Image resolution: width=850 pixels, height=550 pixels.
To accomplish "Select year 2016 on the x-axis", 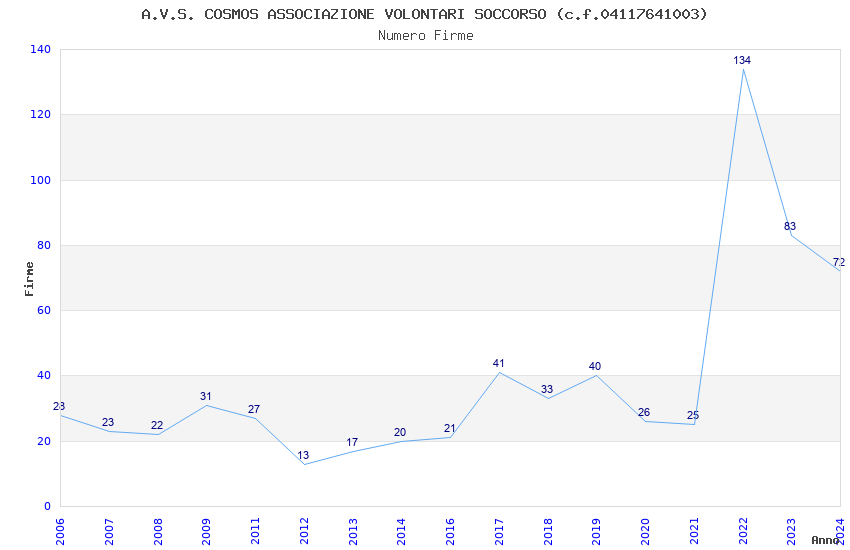I will click(450, 531).
